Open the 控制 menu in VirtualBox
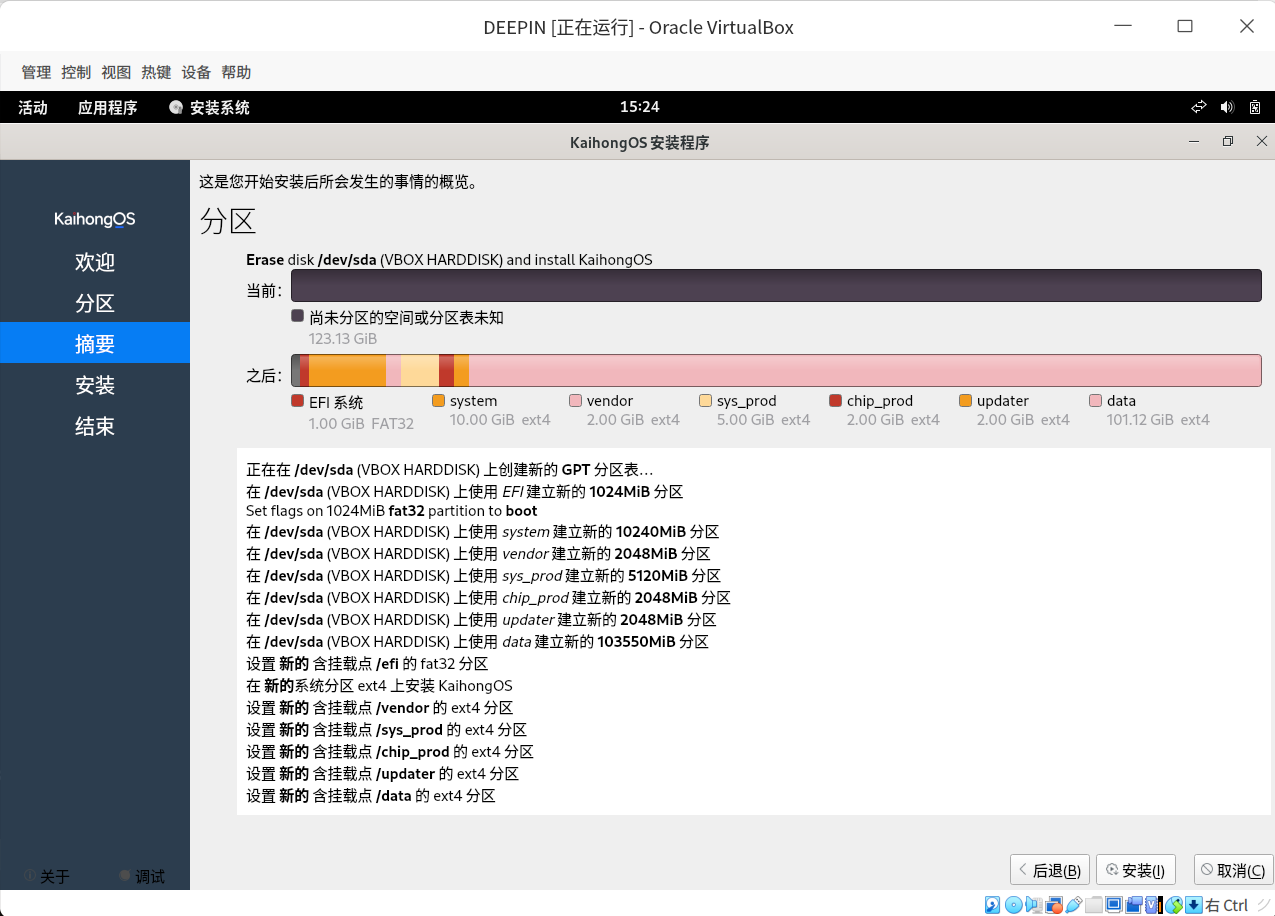Image resolution: width=1275 pixels, height=916 pixels. click(76, 72)
